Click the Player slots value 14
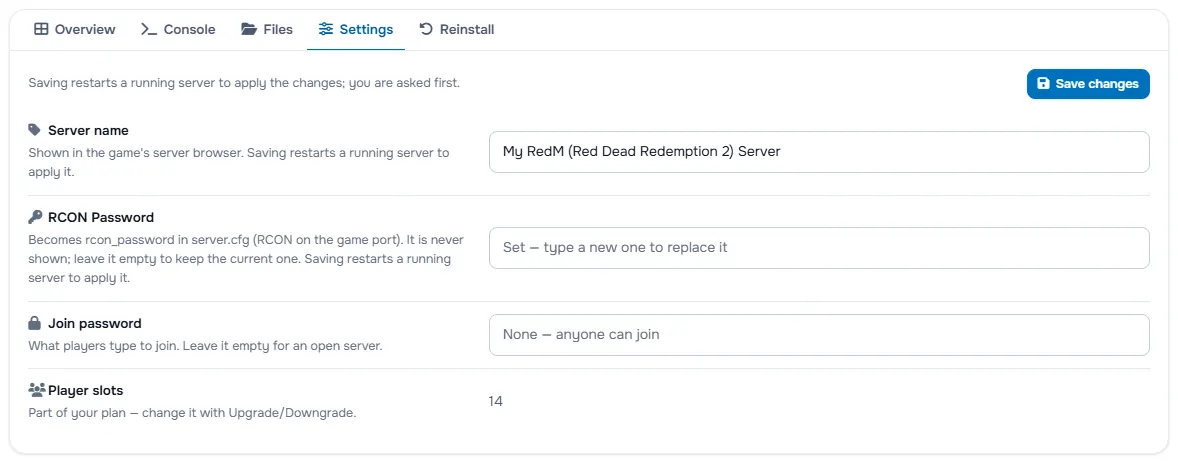1178x464 pixels. pyautogui.click(x=495, y=402)
